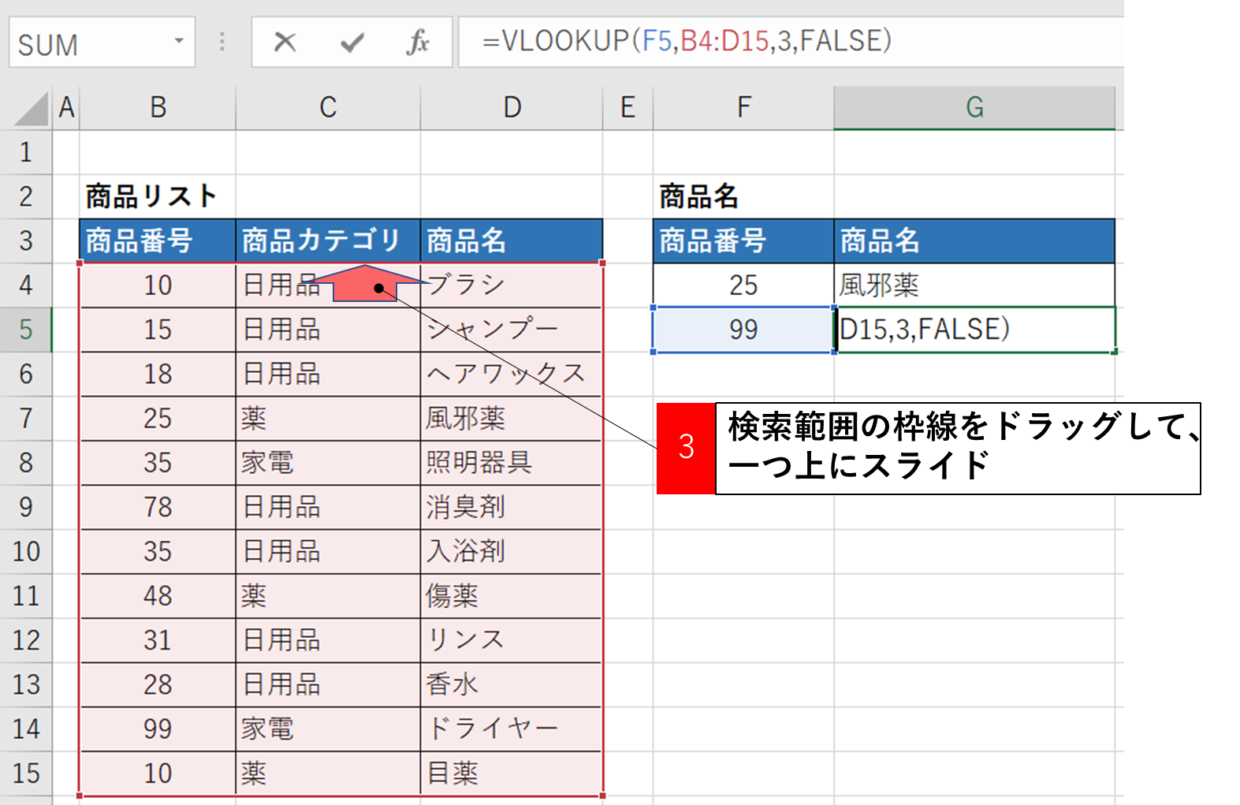The image size is (1240, 805).
Task: Click the 商品名 title in cell F2
Action: pyautogui.click(x=743, y=196)
